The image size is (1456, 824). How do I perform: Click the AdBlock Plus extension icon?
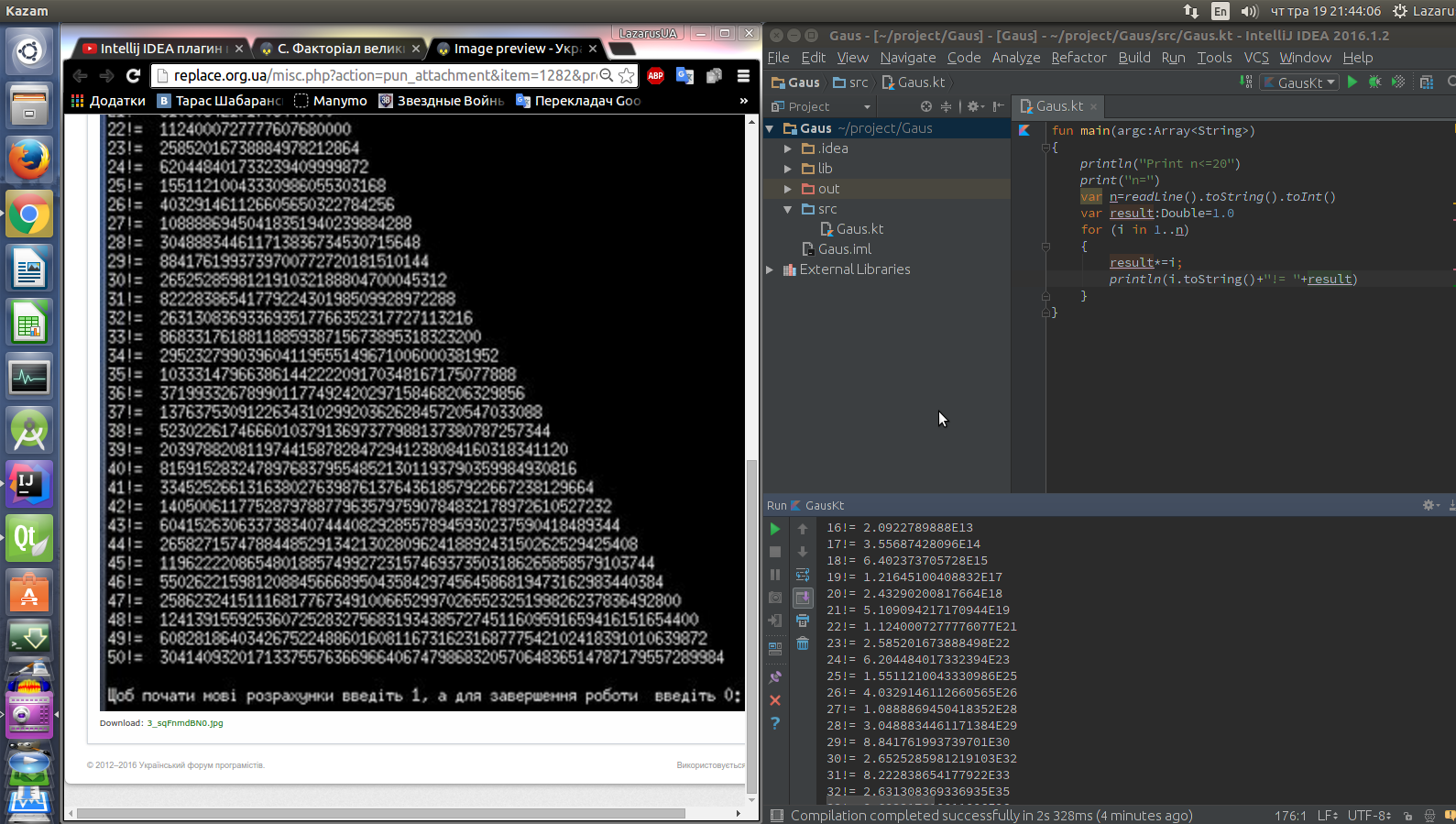click(655, 75)
